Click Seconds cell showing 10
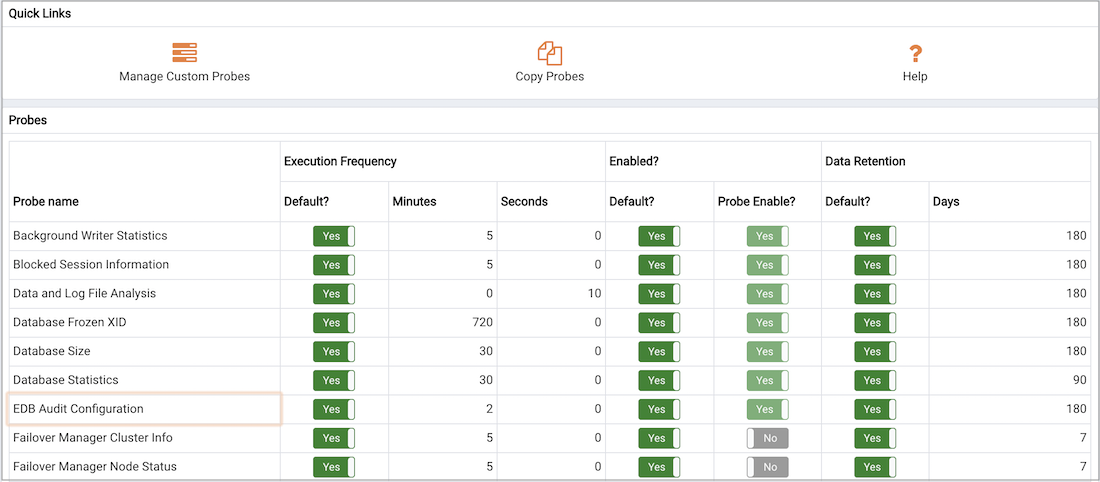1100x482 pixels. coord(551,293)
